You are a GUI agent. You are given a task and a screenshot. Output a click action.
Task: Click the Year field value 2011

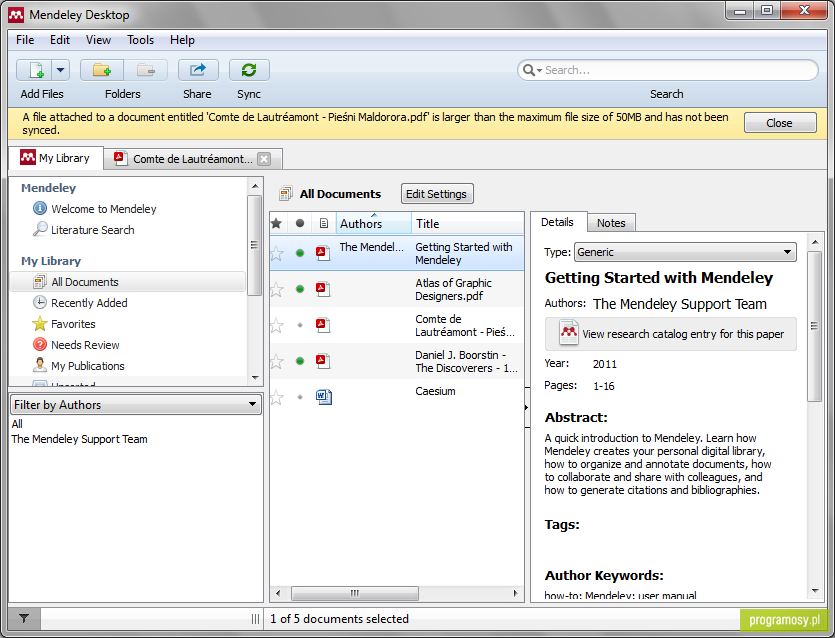point(605,364)
